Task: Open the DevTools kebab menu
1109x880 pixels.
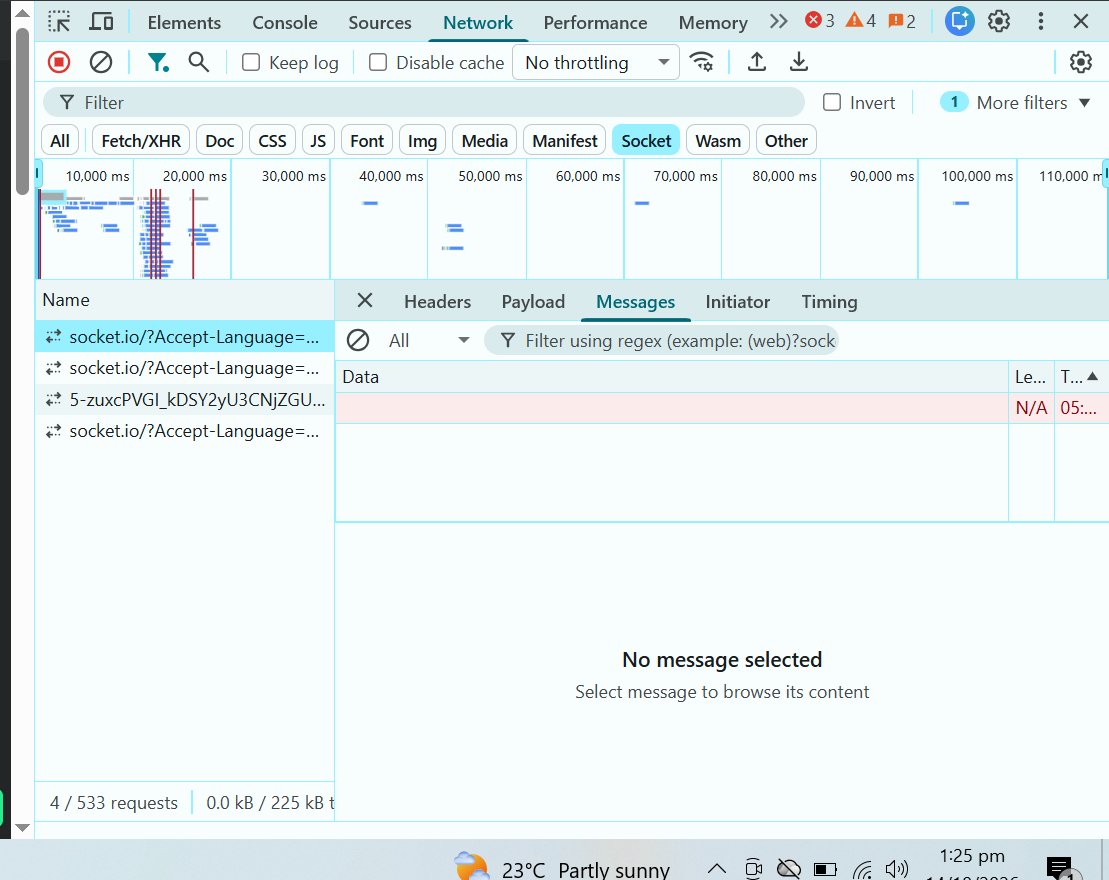Action: 1040,22
